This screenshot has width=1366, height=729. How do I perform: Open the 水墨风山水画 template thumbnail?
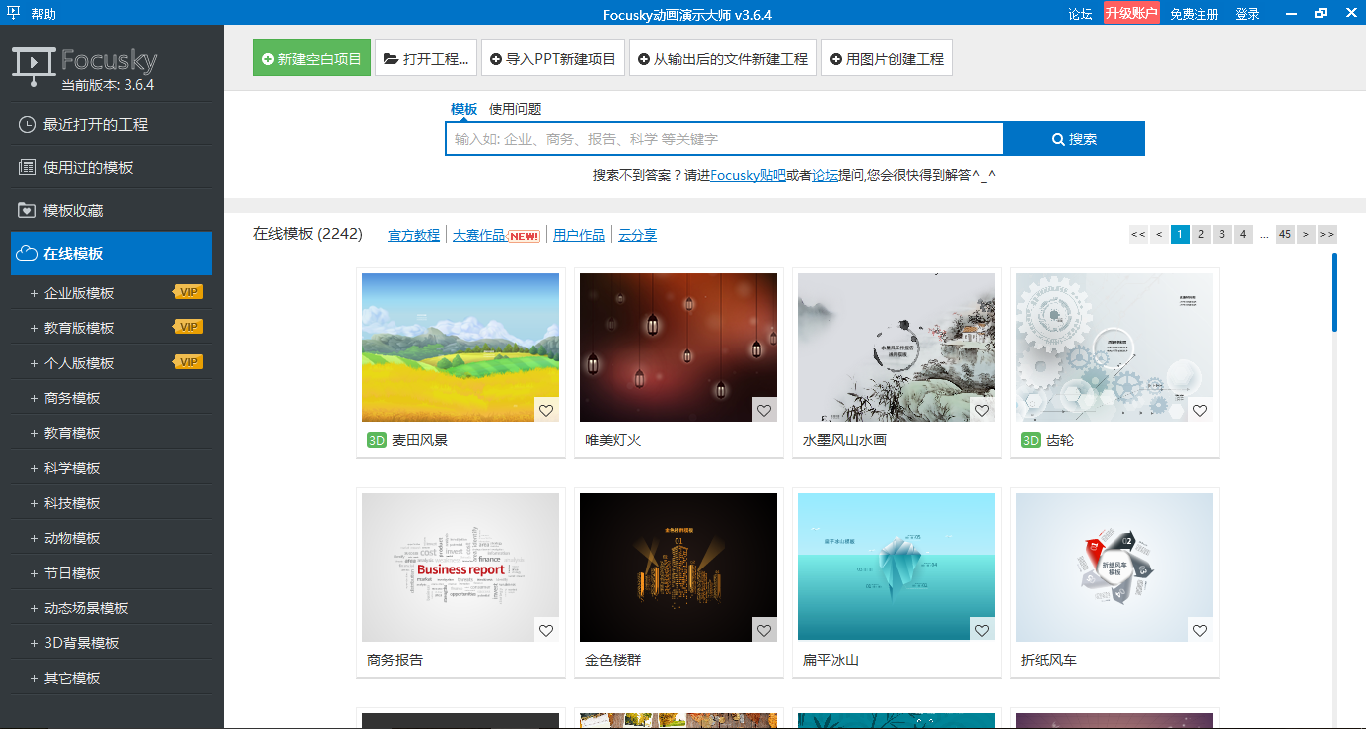(896, 347)
